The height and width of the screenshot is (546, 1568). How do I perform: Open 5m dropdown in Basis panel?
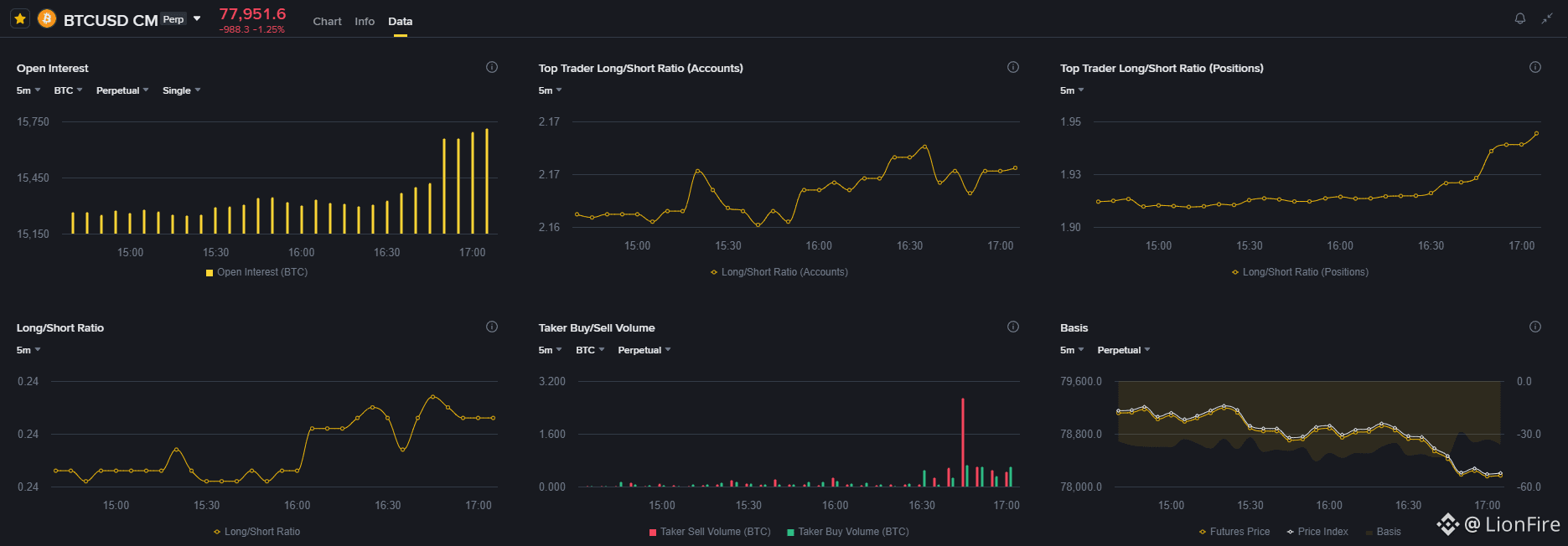point(1072,350)
